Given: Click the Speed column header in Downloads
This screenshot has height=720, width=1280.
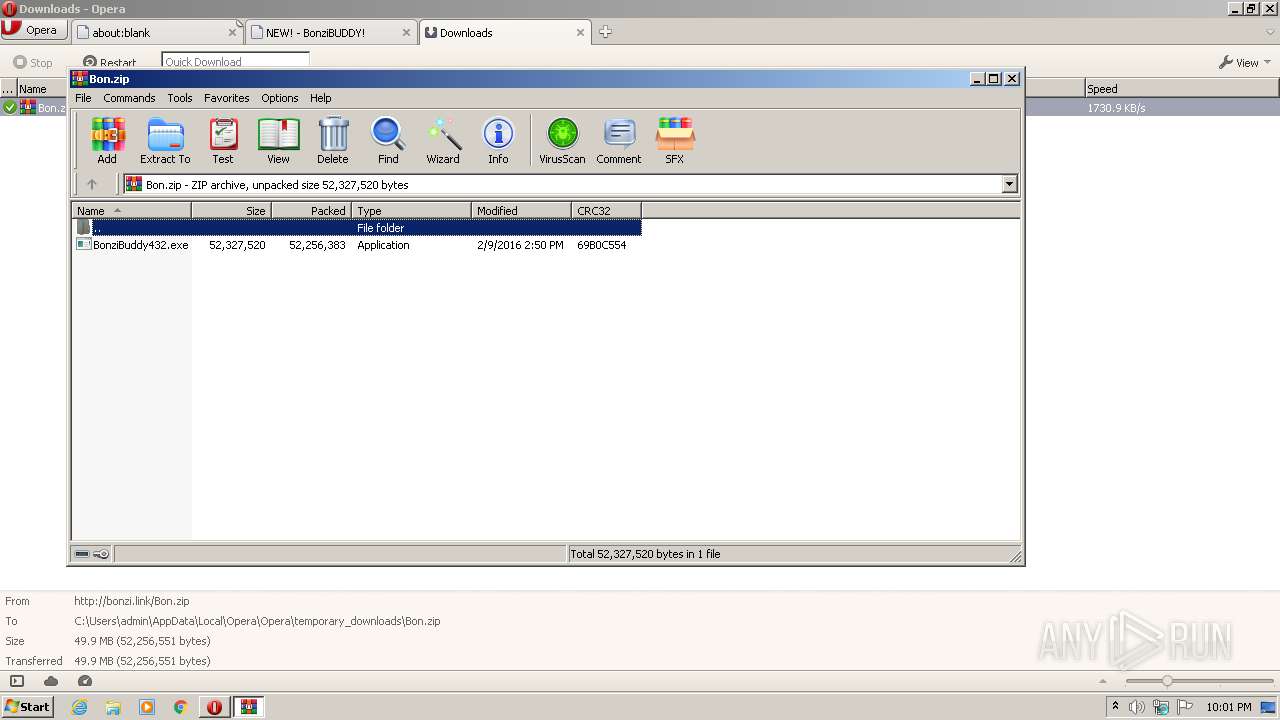Looking at the screenshot, I should 1181,88.
